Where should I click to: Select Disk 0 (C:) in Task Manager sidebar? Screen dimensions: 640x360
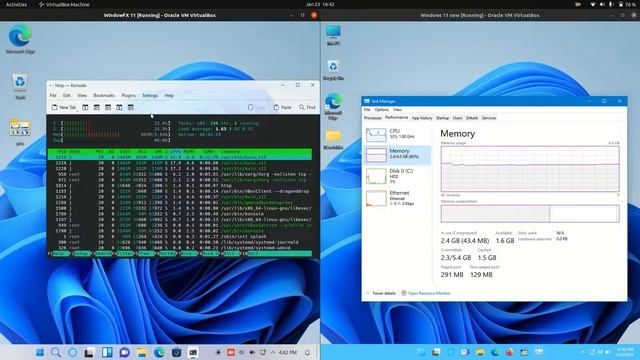(397, 176)
